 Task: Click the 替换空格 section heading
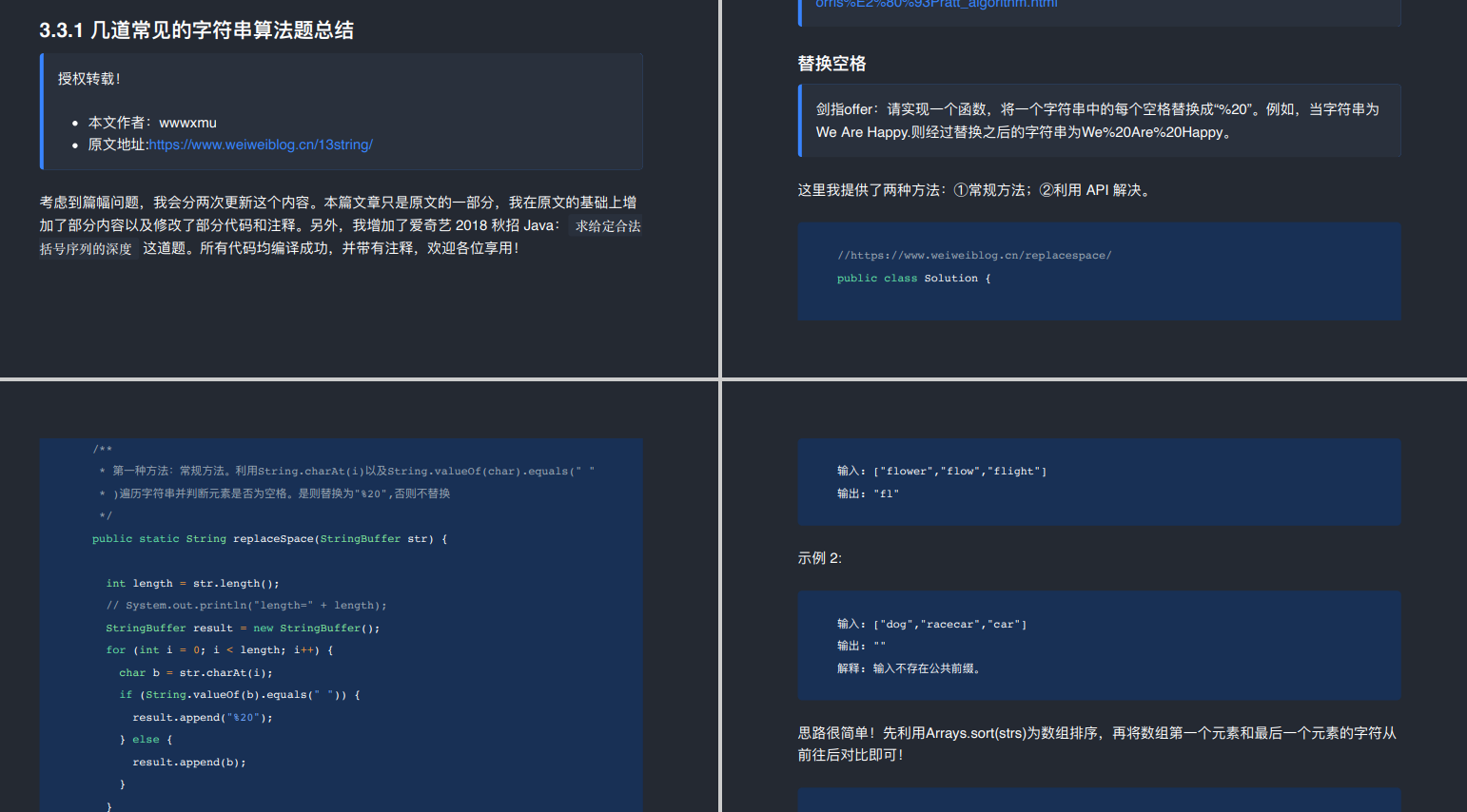(831, 64)
